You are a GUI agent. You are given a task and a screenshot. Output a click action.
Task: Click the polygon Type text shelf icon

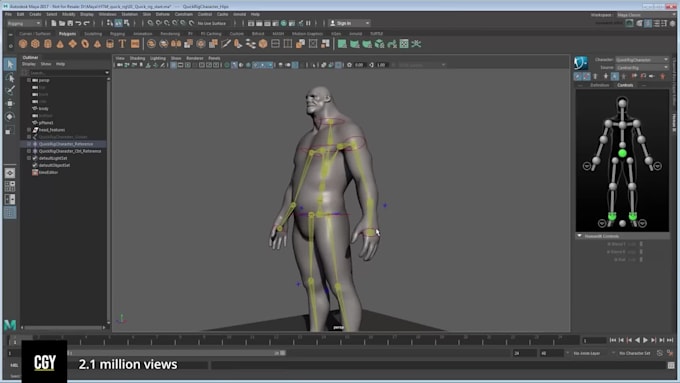tap(122, 44)
